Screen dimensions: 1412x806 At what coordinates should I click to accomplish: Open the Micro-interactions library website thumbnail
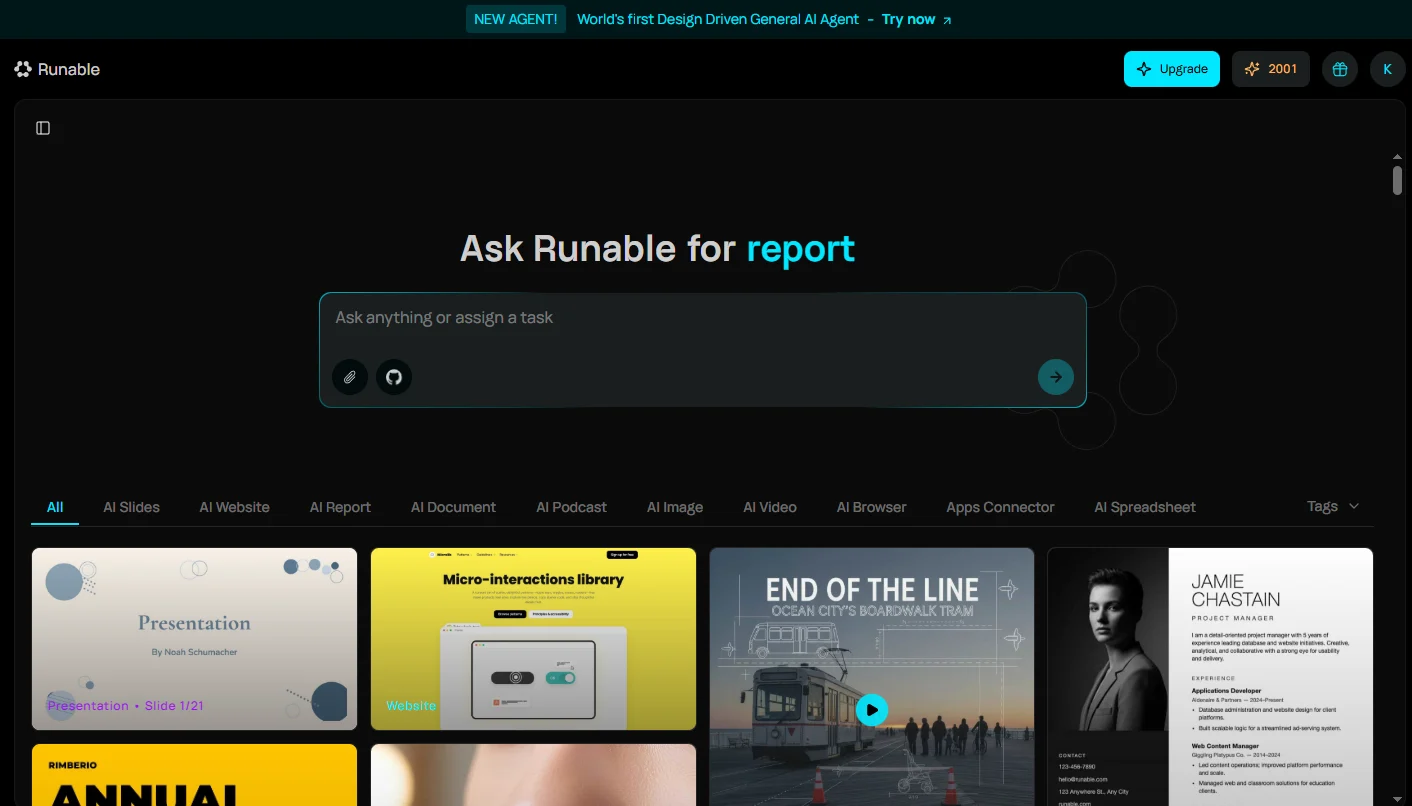pos(533,638)
